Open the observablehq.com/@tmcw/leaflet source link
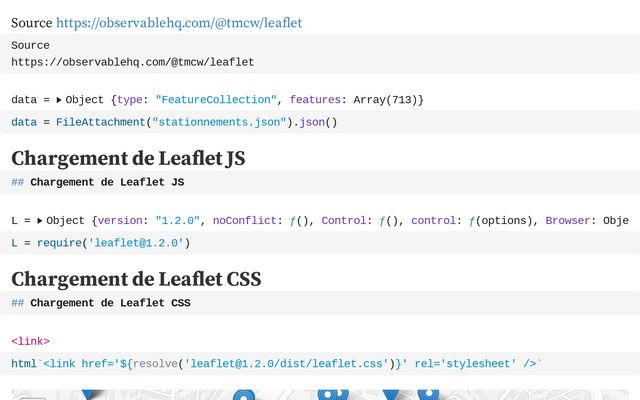This screenshot has height=400, width=640. point(179,22)
